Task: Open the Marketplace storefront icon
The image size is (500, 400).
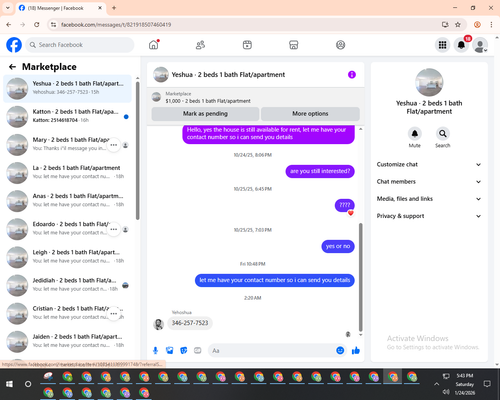Action: coord(294,45)
